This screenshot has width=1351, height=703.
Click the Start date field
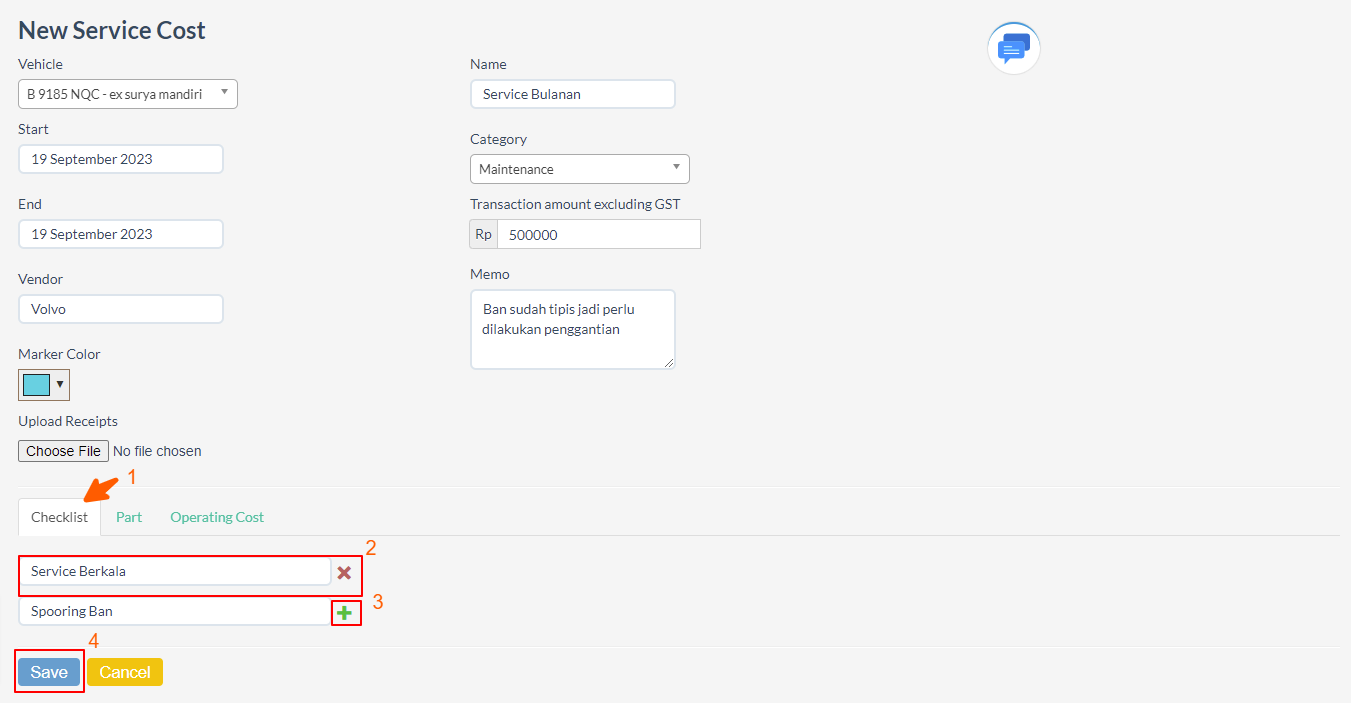pos(121,159)
